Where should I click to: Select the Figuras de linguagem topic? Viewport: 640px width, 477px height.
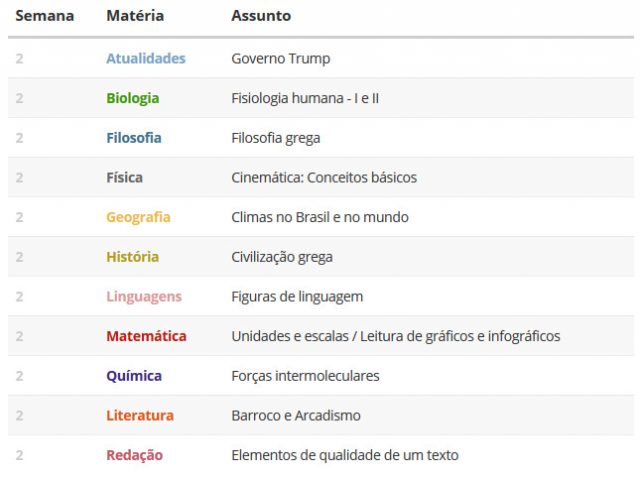(x=297, y=297)
